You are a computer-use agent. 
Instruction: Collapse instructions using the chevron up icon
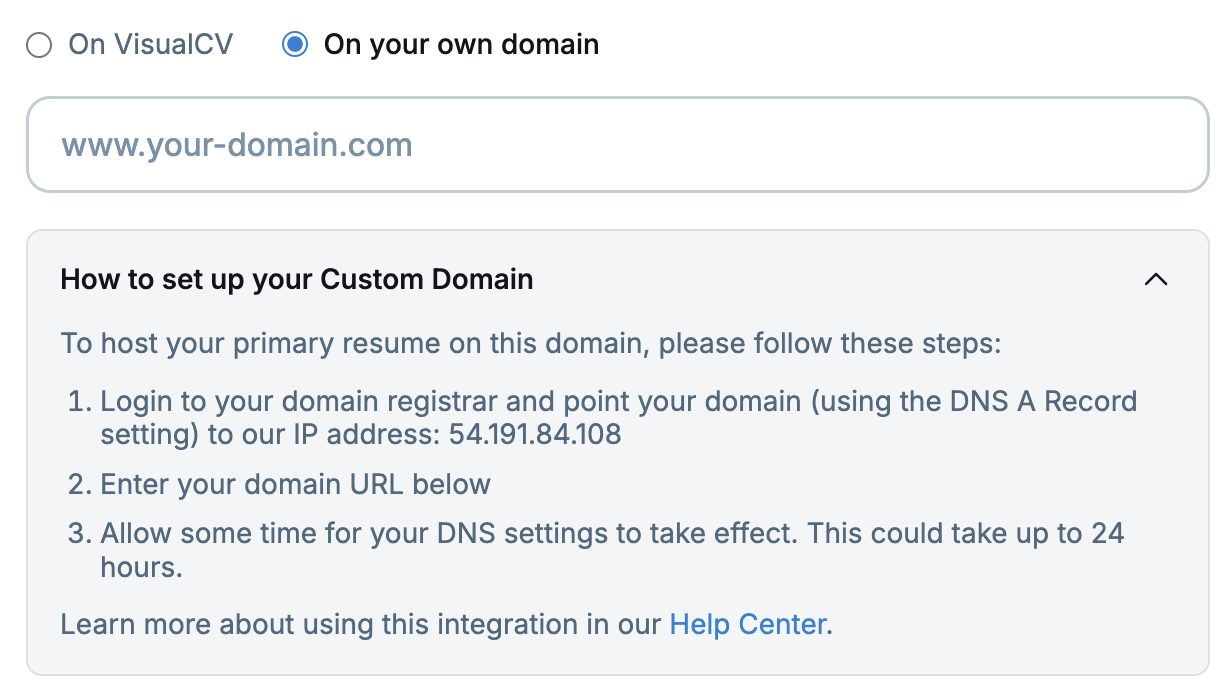pos(1155,280)
